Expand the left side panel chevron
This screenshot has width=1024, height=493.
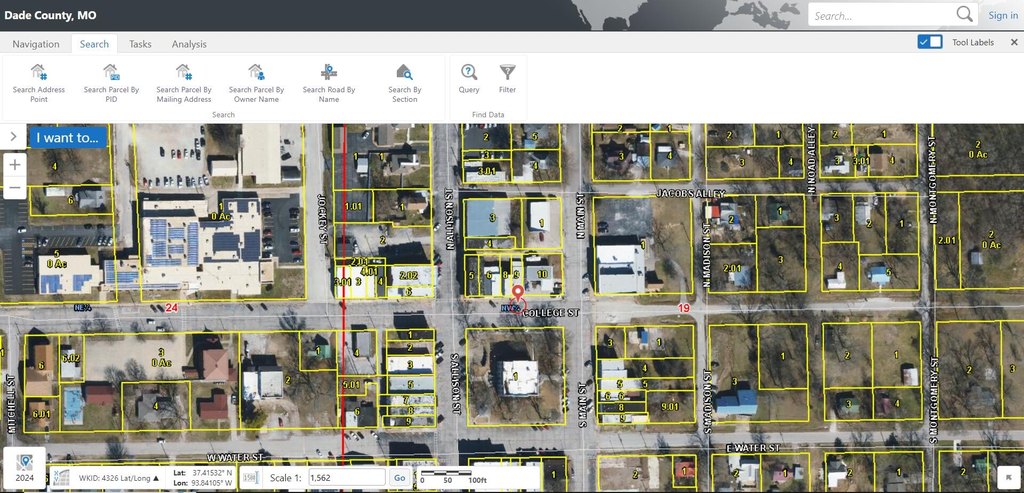click(12, 137)
